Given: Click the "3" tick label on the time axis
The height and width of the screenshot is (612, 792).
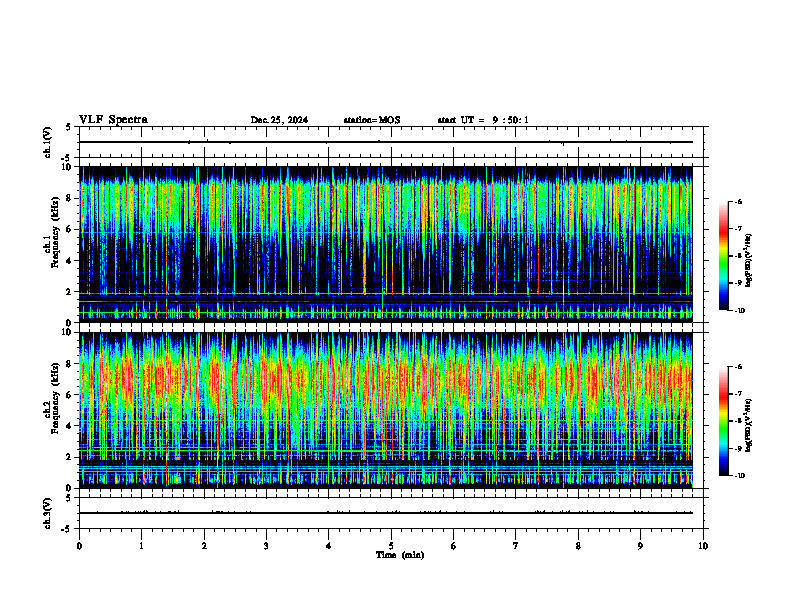Looking at the screenshot, I should coord(266,546).
